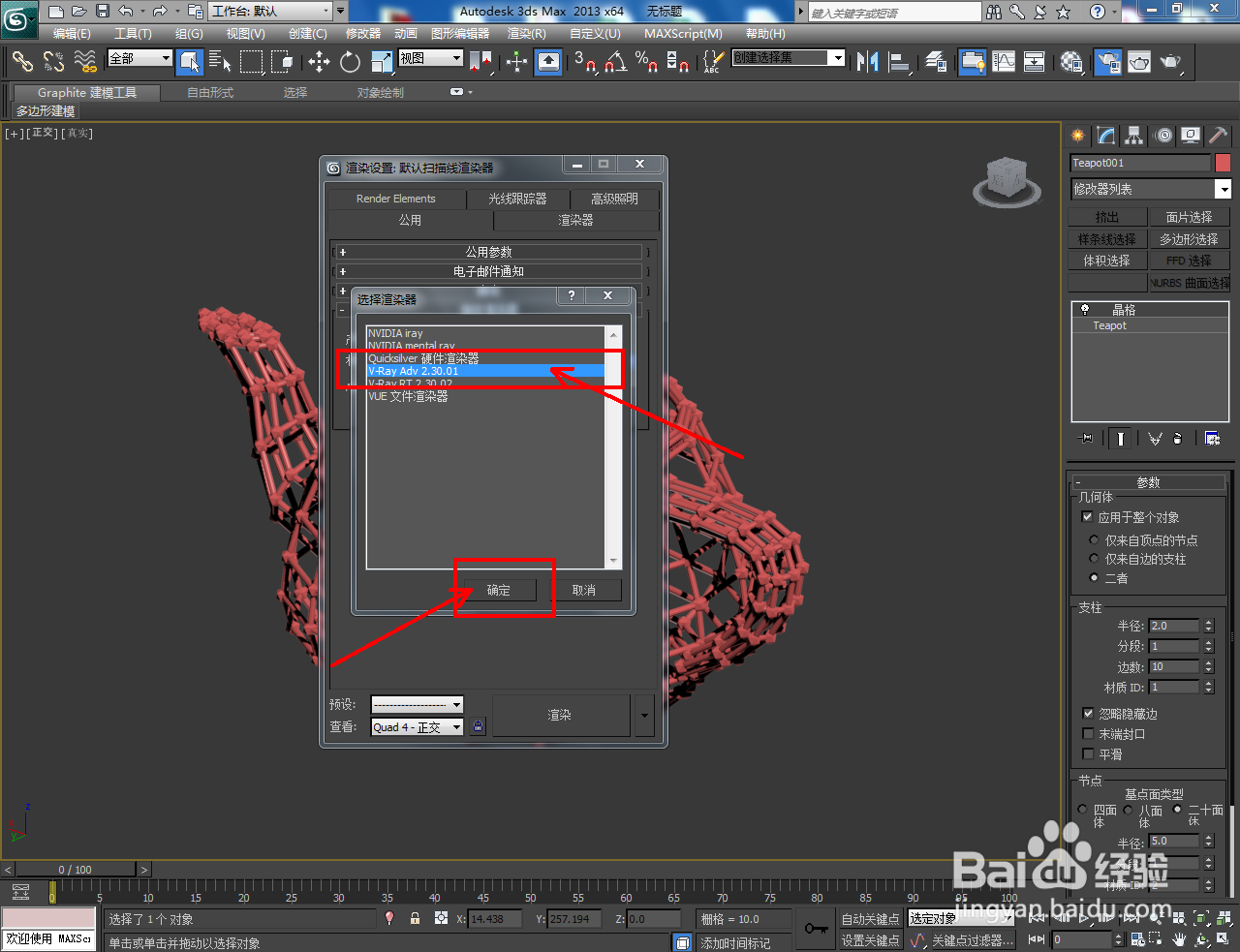Image resolution: width=1240 pixels, height=952 pixels.
Task: Switch to the Render Elements tab
Action: pyautogui.click(x=396, y=199)
